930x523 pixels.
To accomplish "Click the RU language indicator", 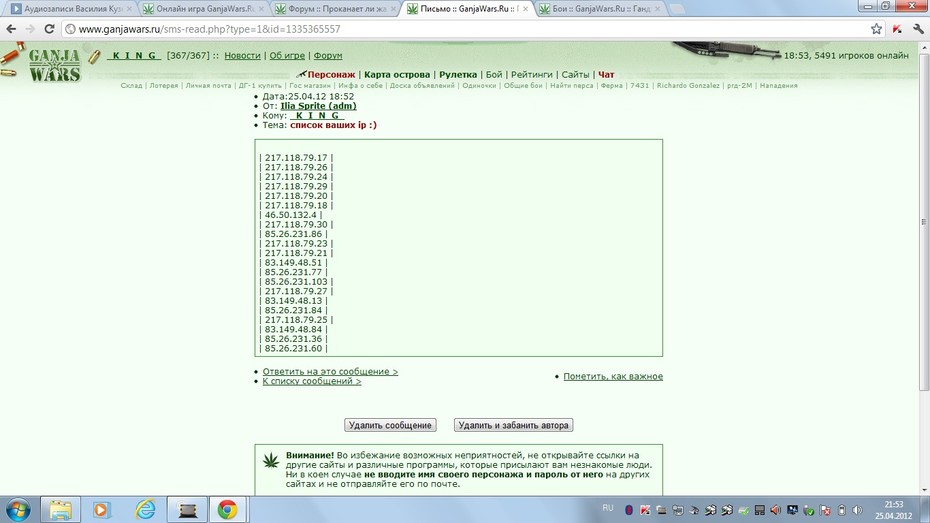I will [608, 508].
